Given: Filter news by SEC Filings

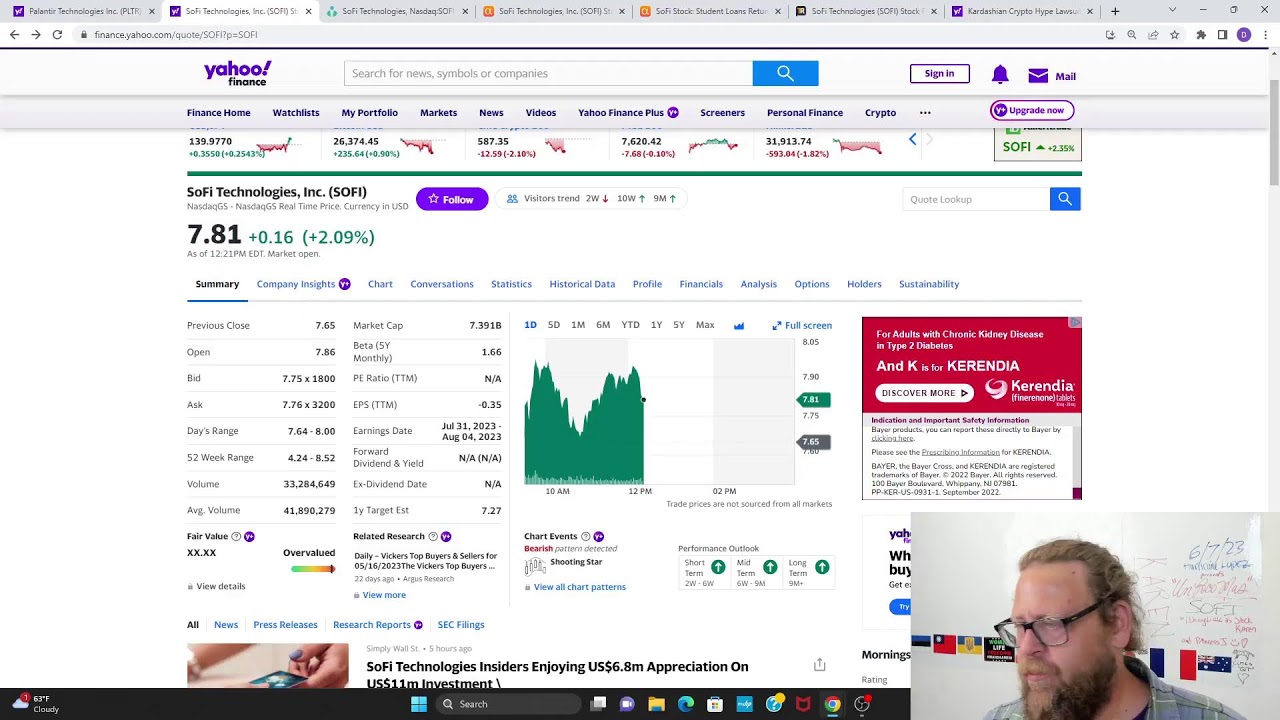Looking at the screenshot, I should click(x=461, y=625).
